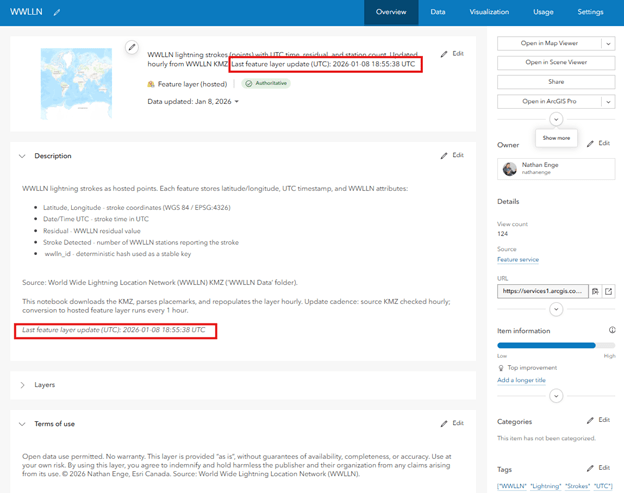Expand Open in ArcGIS Pro dropdown arrow
The image size is (624, 493).
[x=608, y=101]
